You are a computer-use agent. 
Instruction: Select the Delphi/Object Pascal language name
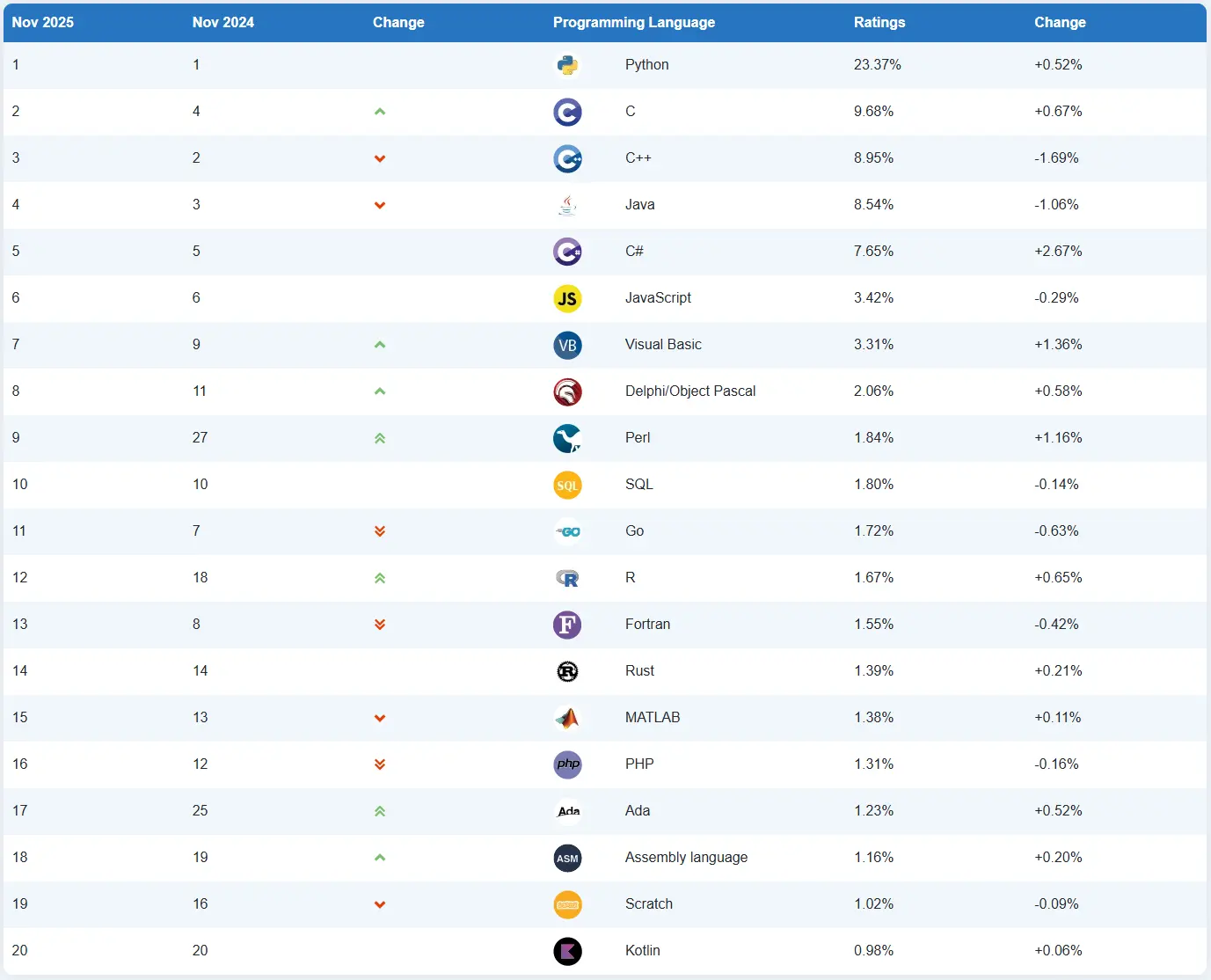coord(689,391)
